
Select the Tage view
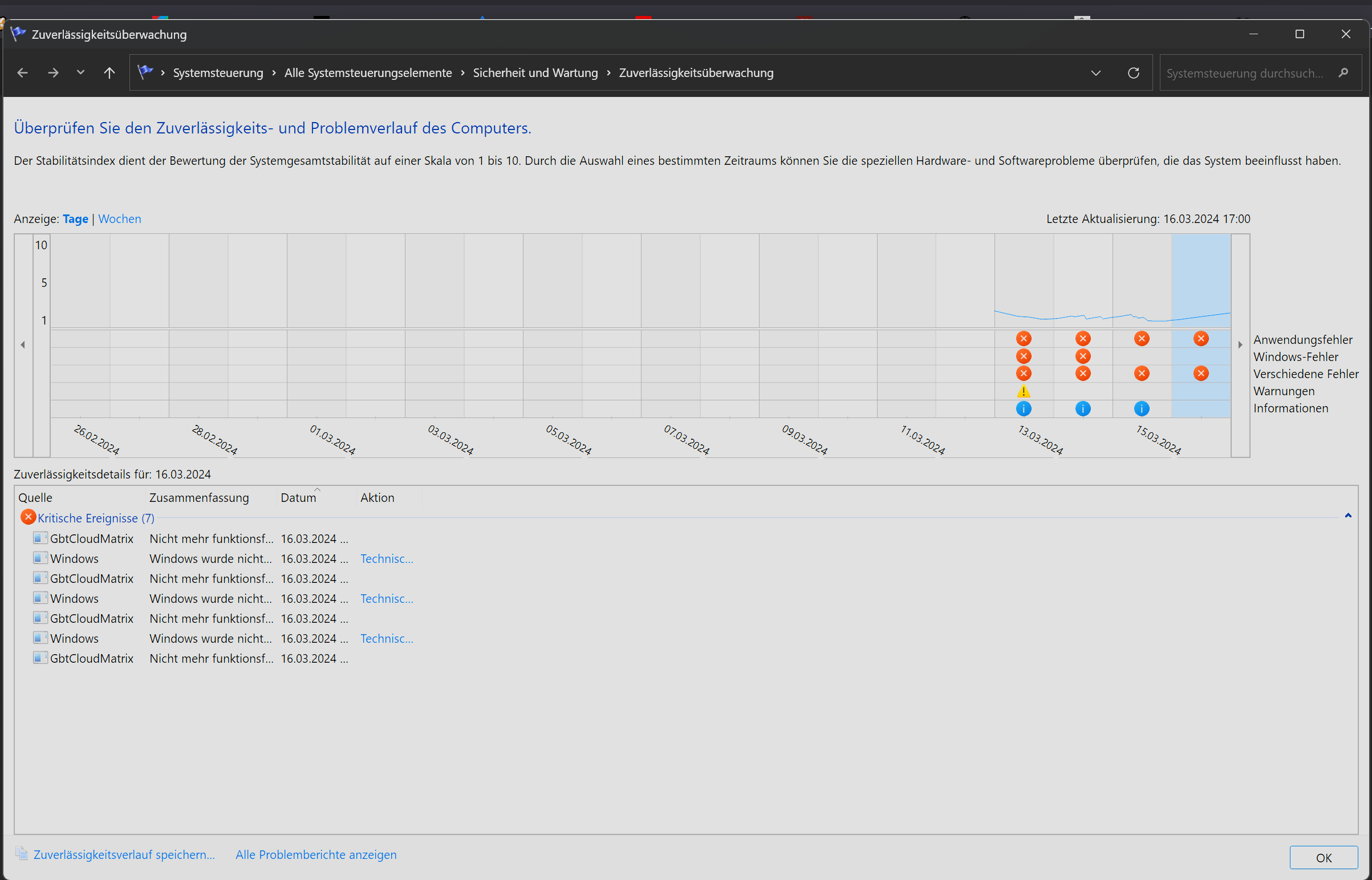point(75,219)
